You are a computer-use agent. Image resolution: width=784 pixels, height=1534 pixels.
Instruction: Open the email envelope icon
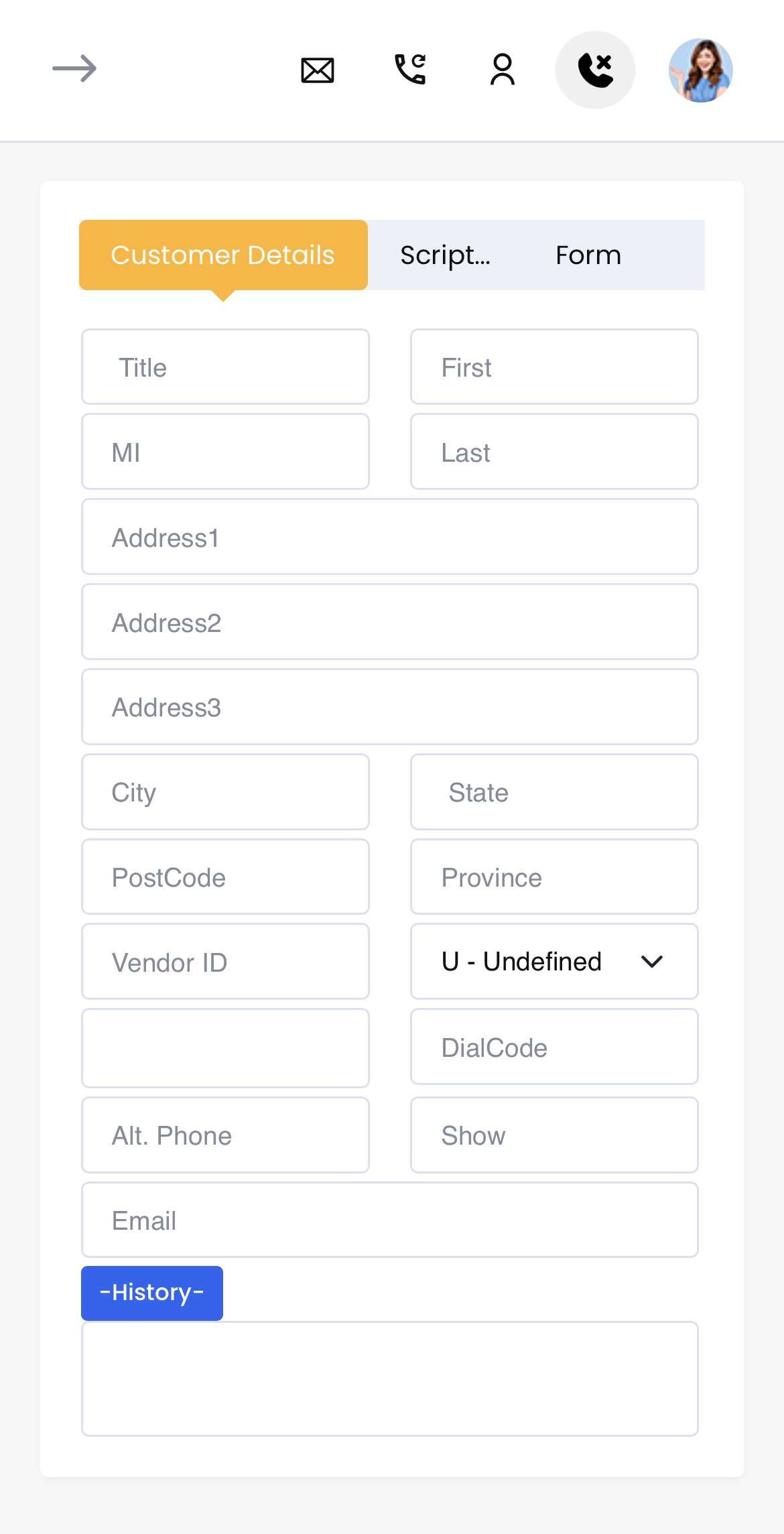tap(317, 69)
